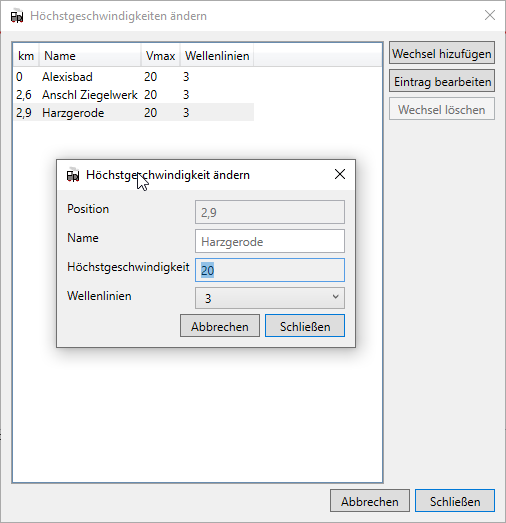Image resolution: width=506 pixels, height=523 pixels.
Task: Click the km value 2,6
Action: point(24,95)
